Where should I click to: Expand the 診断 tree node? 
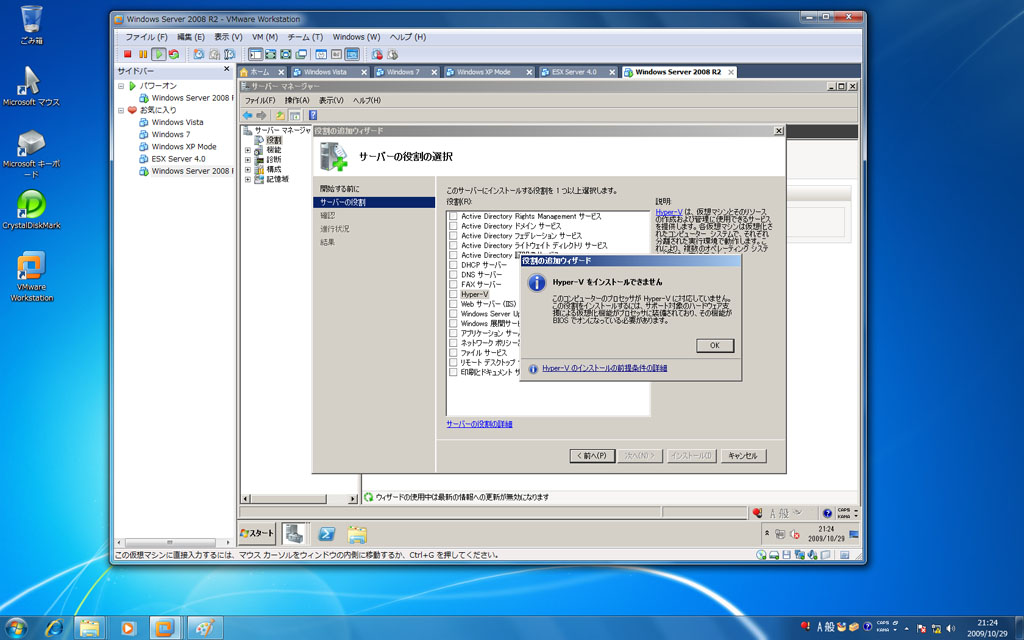coord(248,160)
